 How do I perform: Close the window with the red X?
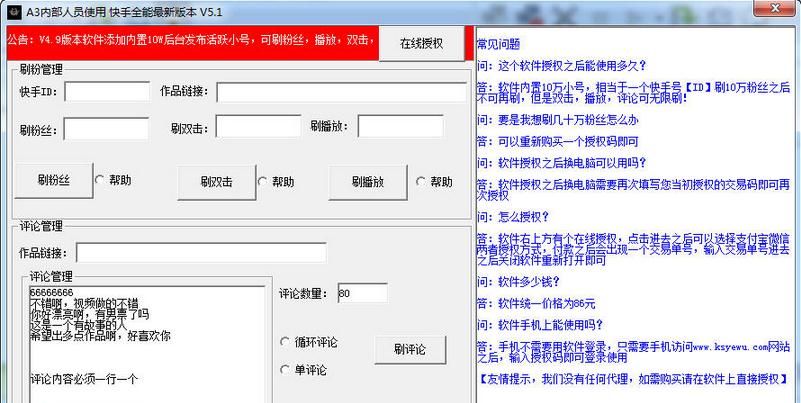[776, 8]
